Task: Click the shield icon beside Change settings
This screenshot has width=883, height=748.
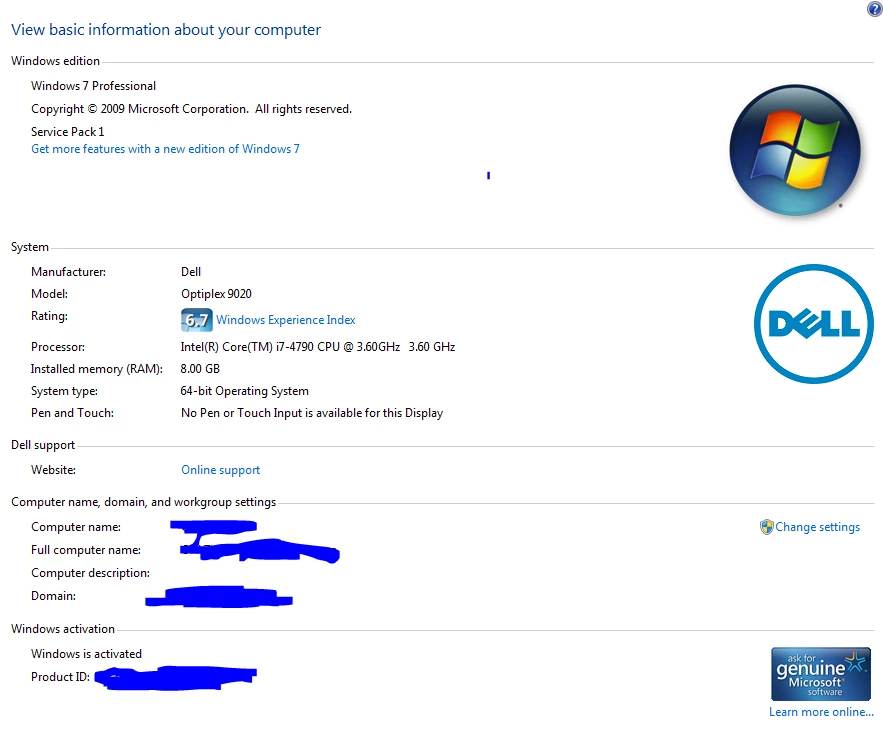Action: tap(766, 527)
